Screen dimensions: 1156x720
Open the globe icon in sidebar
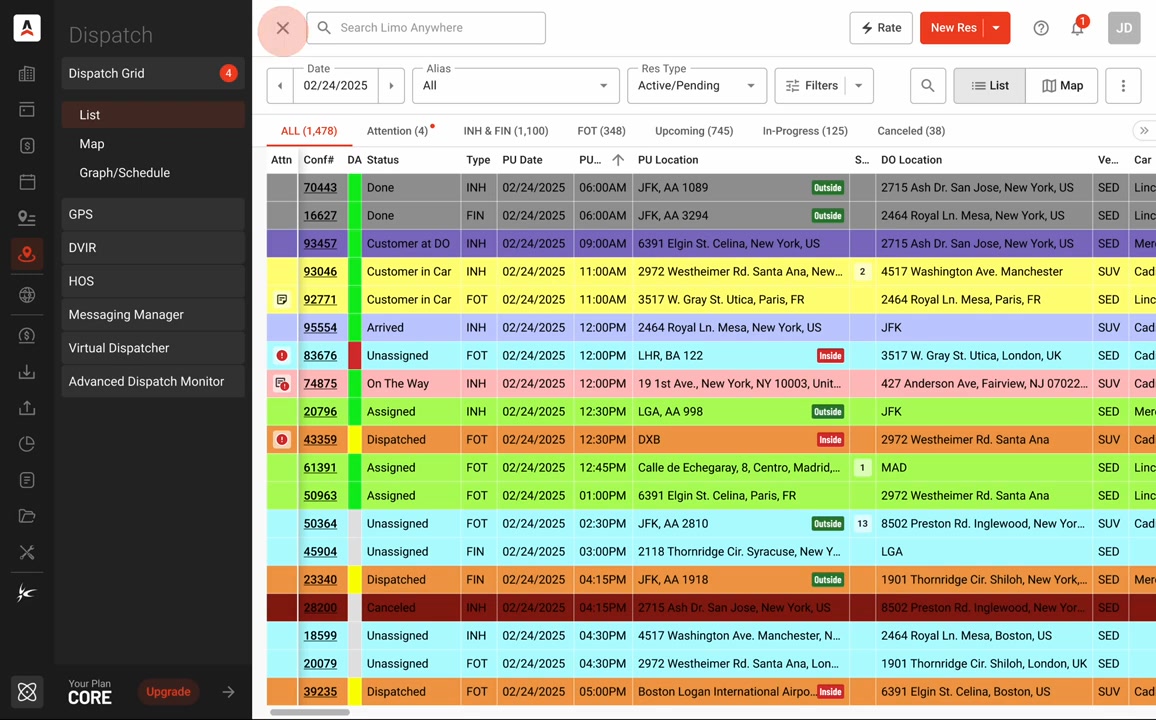point(27,295)
